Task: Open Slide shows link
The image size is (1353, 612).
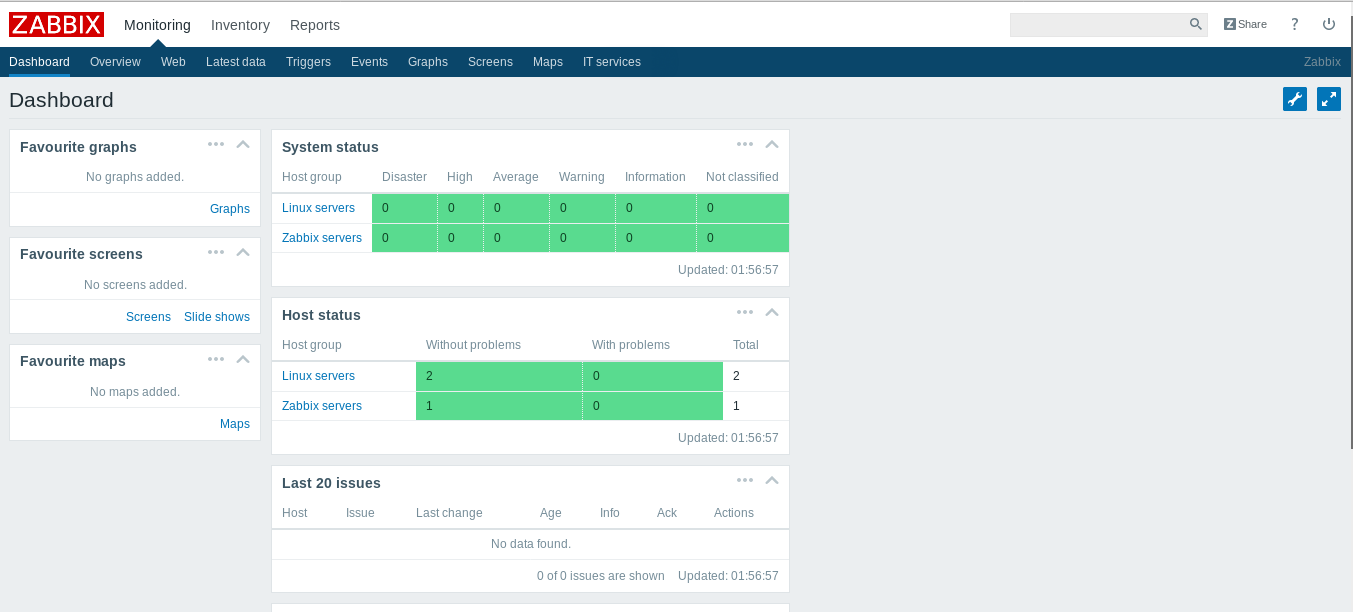Action: click(217, 317)
